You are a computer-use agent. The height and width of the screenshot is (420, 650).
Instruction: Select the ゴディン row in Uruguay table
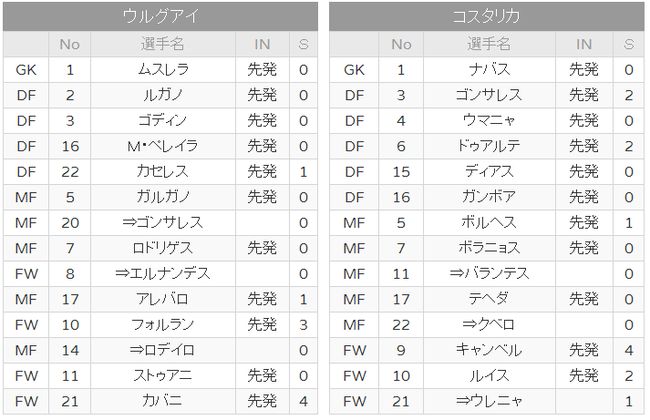click(x=160, y=121)
